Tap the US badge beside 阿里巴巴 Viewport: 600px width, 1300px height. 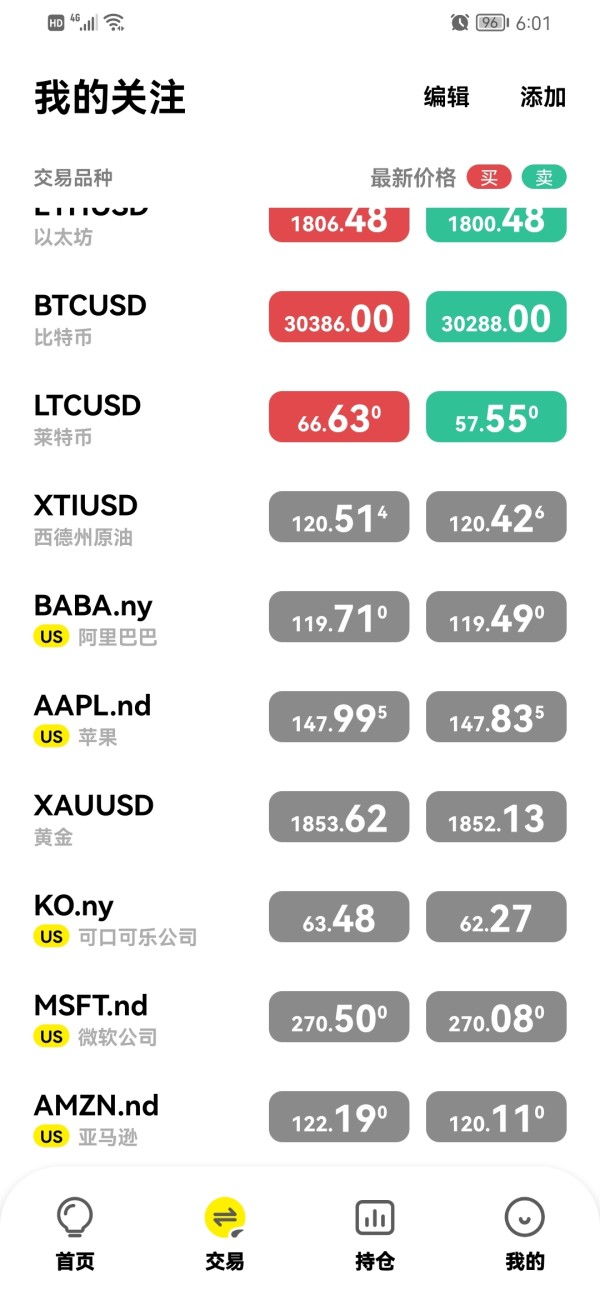(52, 637)
